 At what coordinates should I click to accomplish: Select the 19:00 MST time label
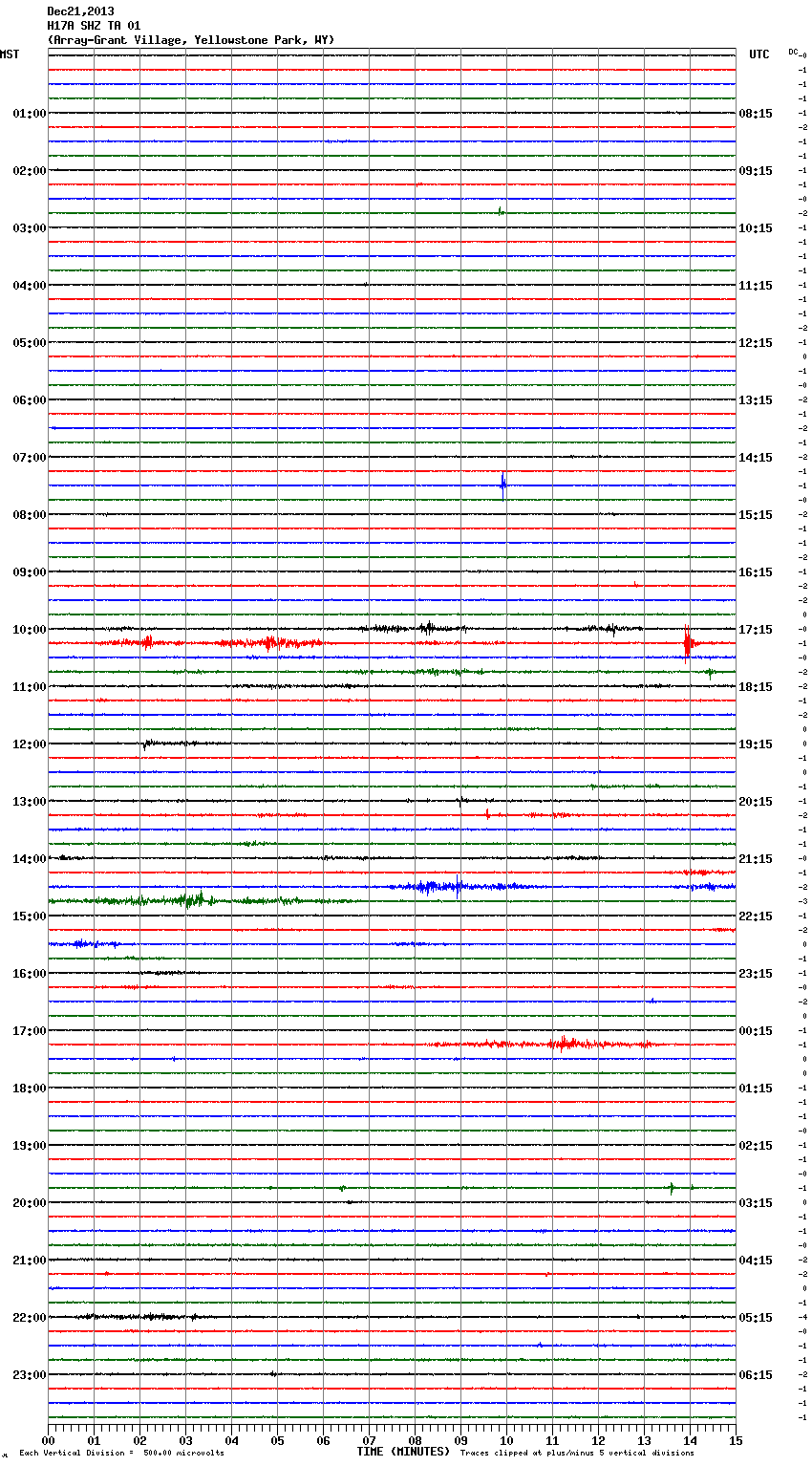[30, 1146]
